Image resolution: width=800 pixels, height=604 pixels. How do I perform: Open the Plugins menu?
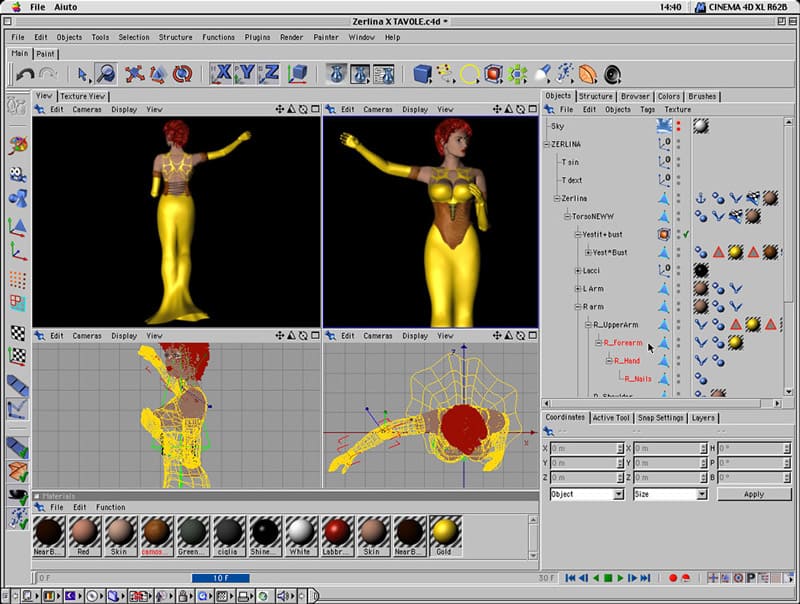click(x=257, y=37)
